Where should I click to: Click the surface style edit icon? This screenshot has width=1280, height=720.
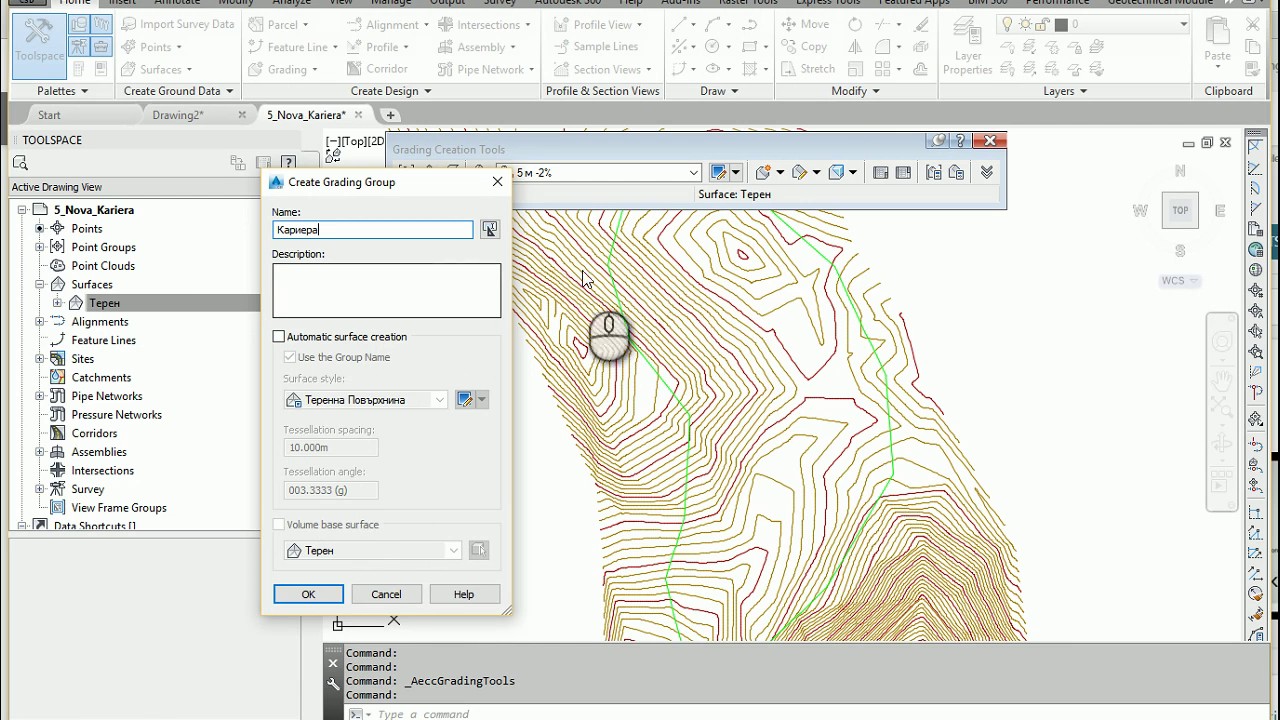[x=465, y=400]
